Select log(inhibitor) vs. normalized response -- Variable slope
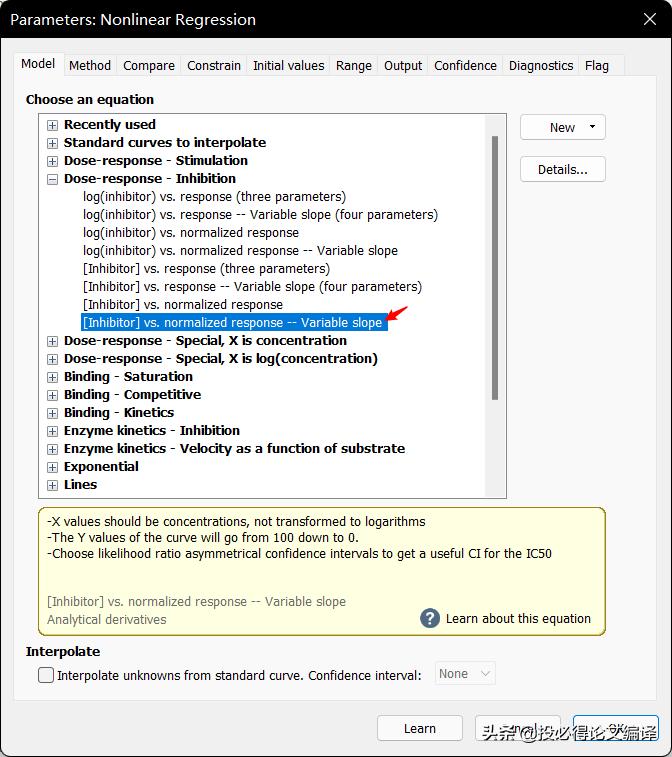Screen dimensions: 672x757 click(x=240, y=251)
